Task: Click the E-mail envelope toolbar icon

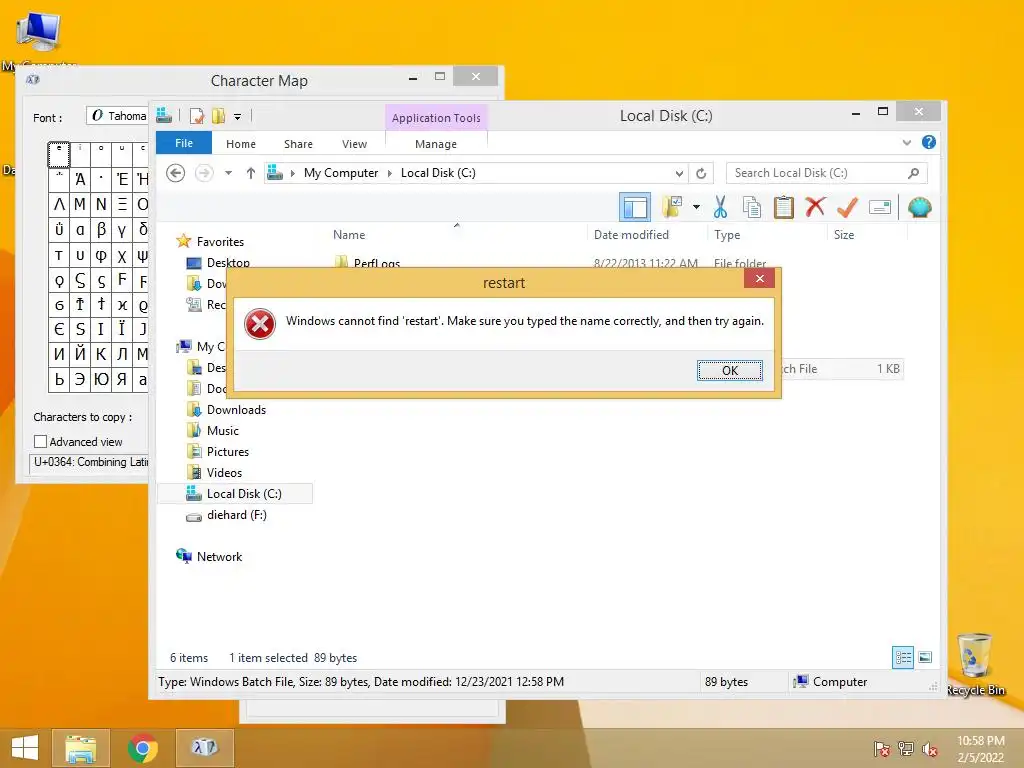Action: click(x=880, y=208)
